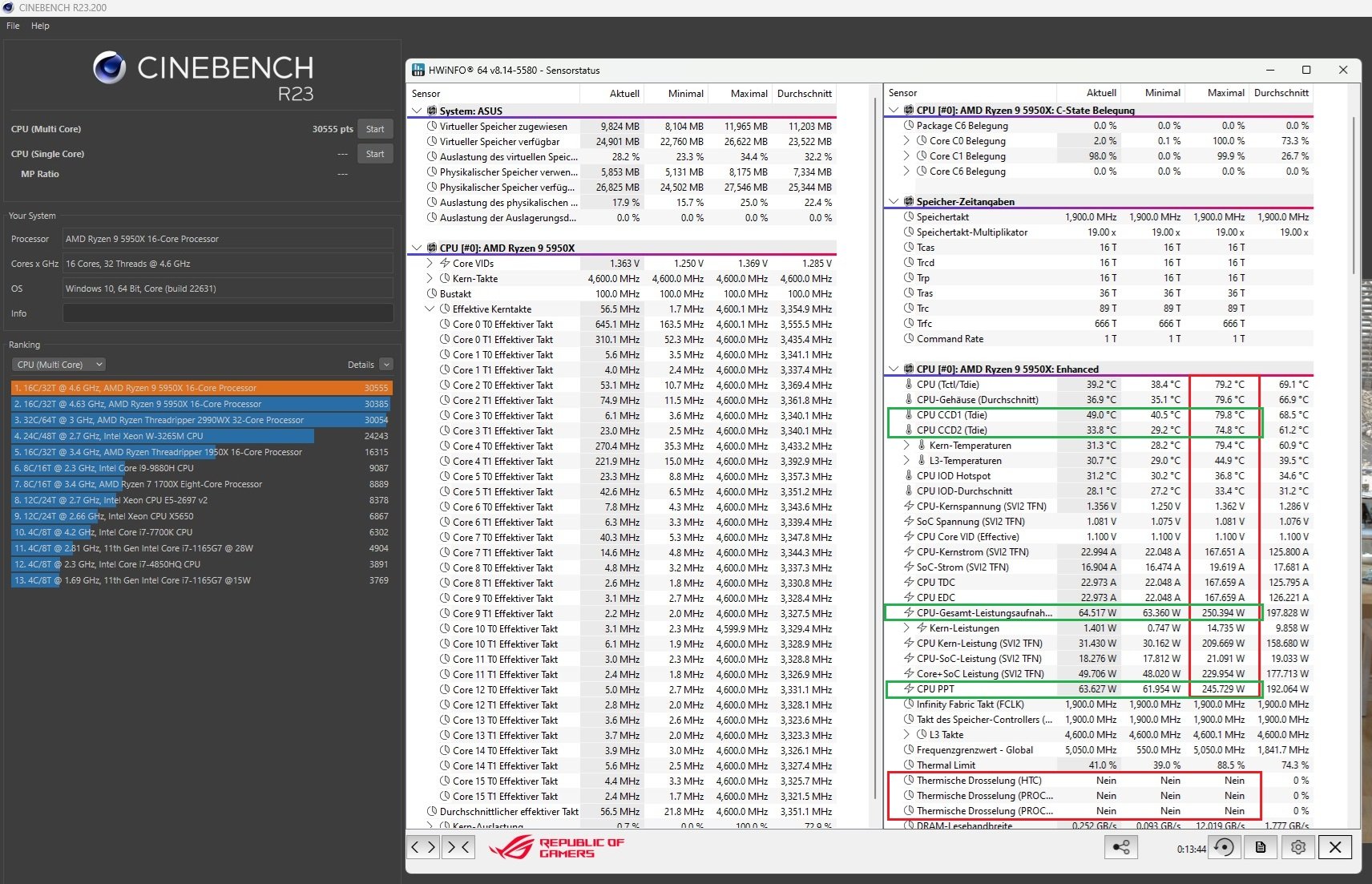The height and width of the screenshot is (884, 1372).
Task: Click the Info input field in Cinebench
Action: [228, 313]
